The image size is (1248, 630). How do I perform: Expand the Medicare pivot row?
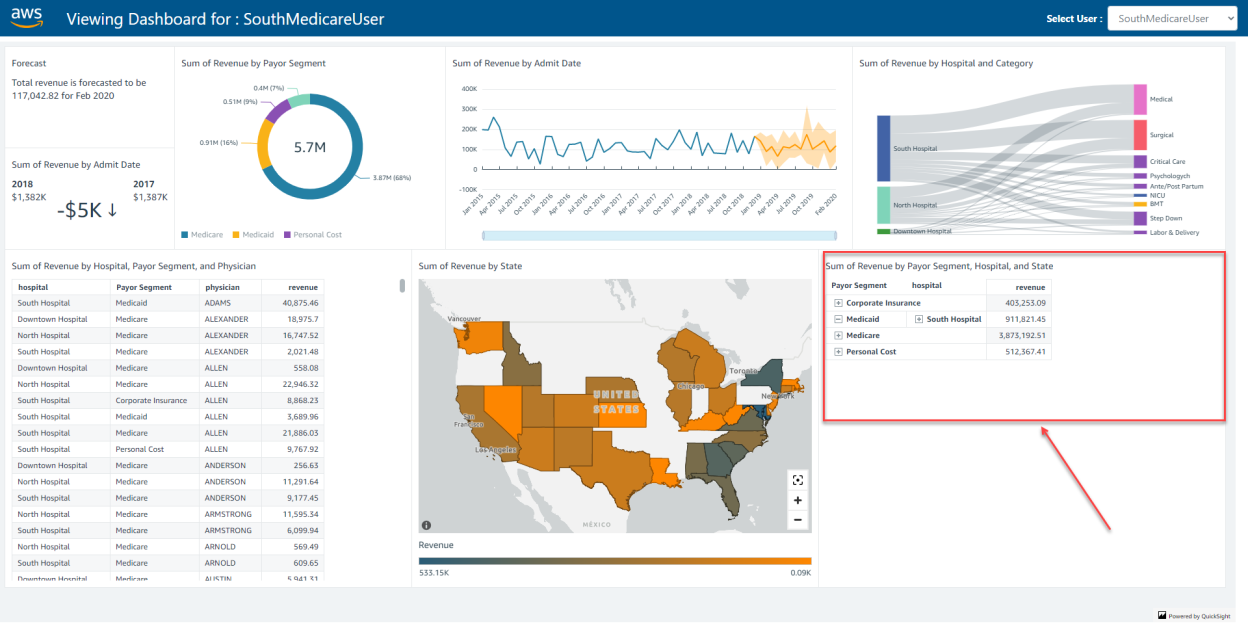coord(839,335)
